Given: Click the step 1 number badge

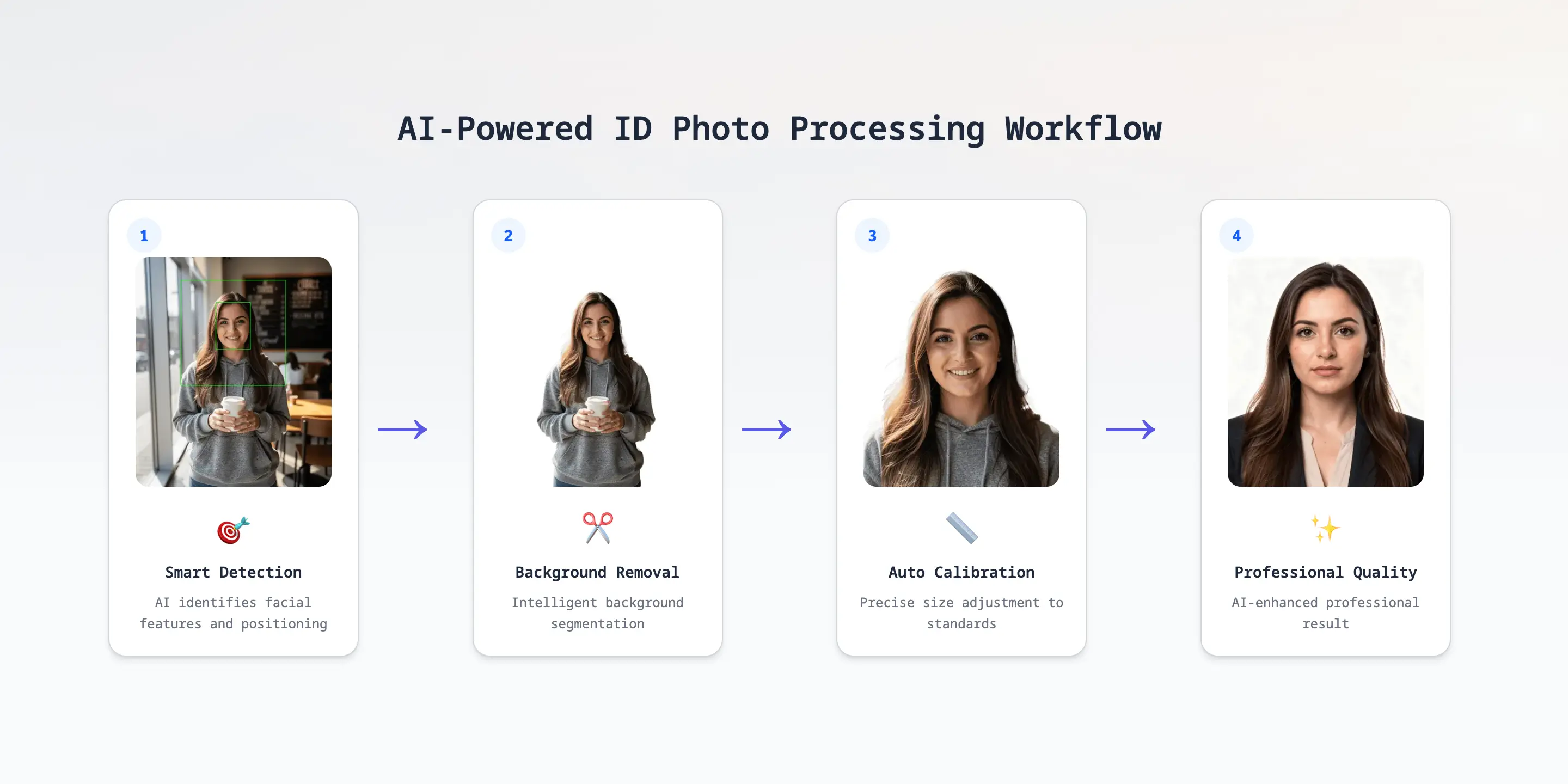Looking at the screenshot, I should point(144,236).
